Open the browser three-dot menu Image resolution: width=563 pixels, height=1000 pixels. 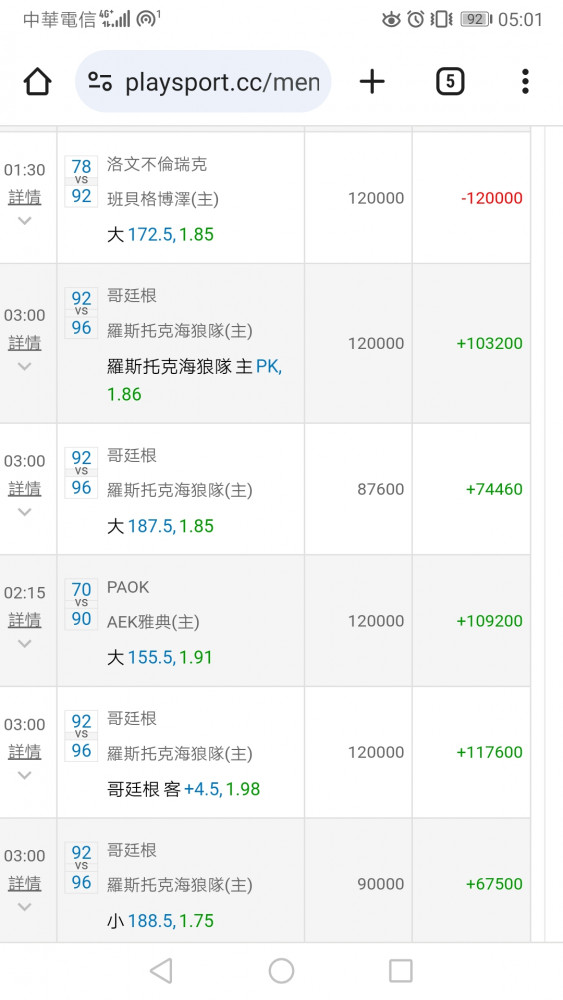(x=525, y=82)
